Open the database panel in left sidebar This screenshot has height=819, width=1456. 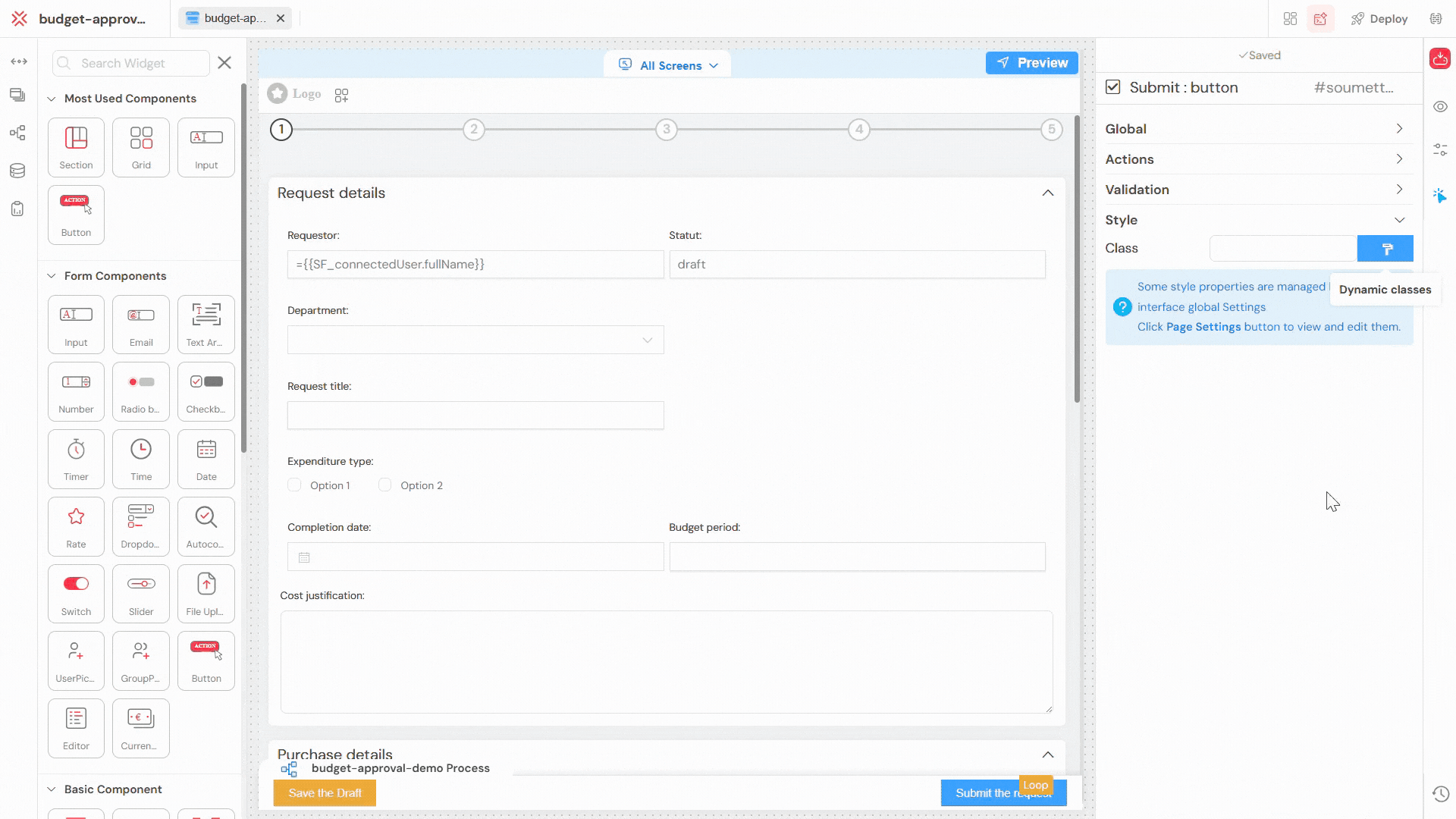pyautogui.click(x=17, y=171)
